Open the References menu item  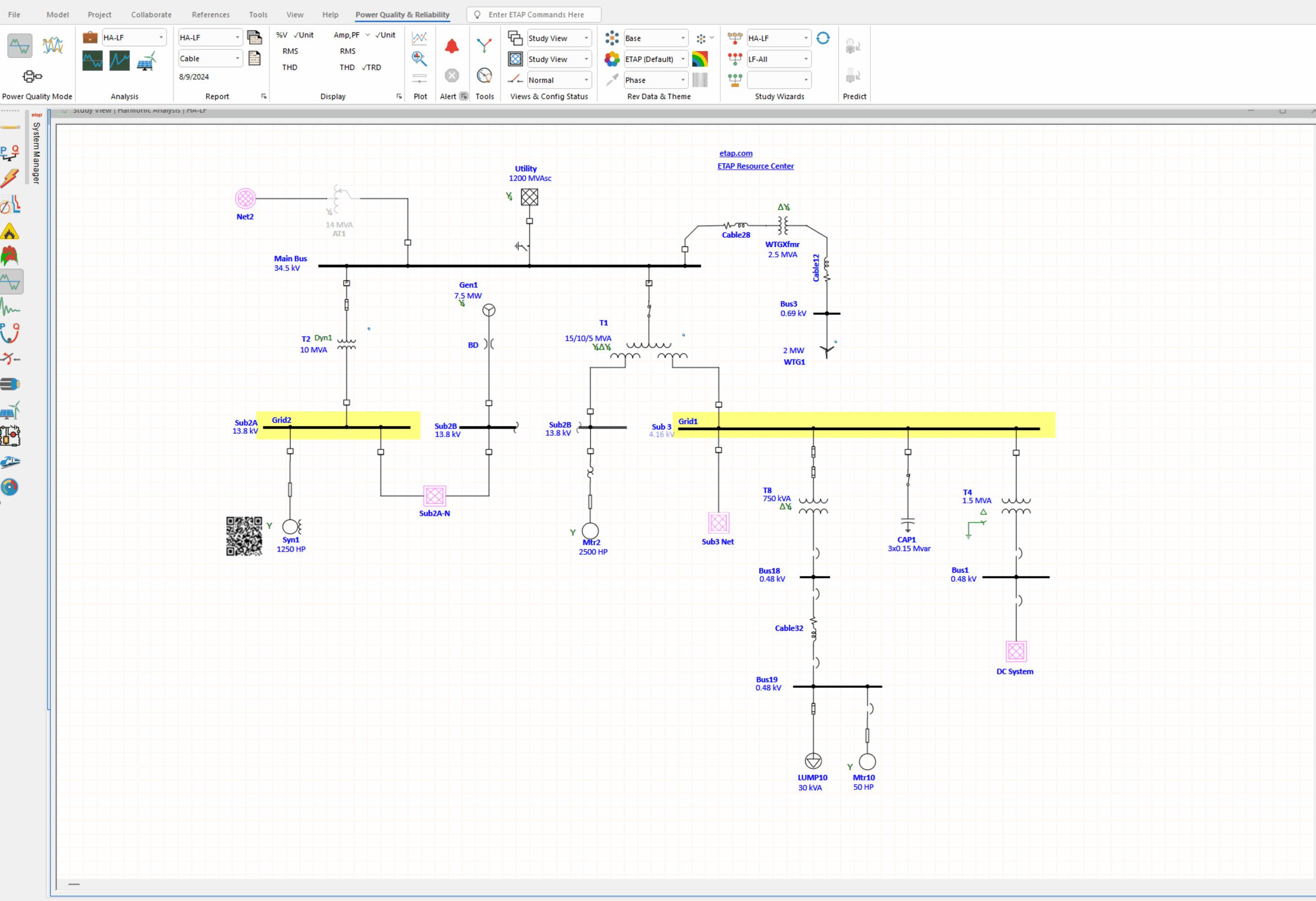pyautogui.click(x=210, y=13)
